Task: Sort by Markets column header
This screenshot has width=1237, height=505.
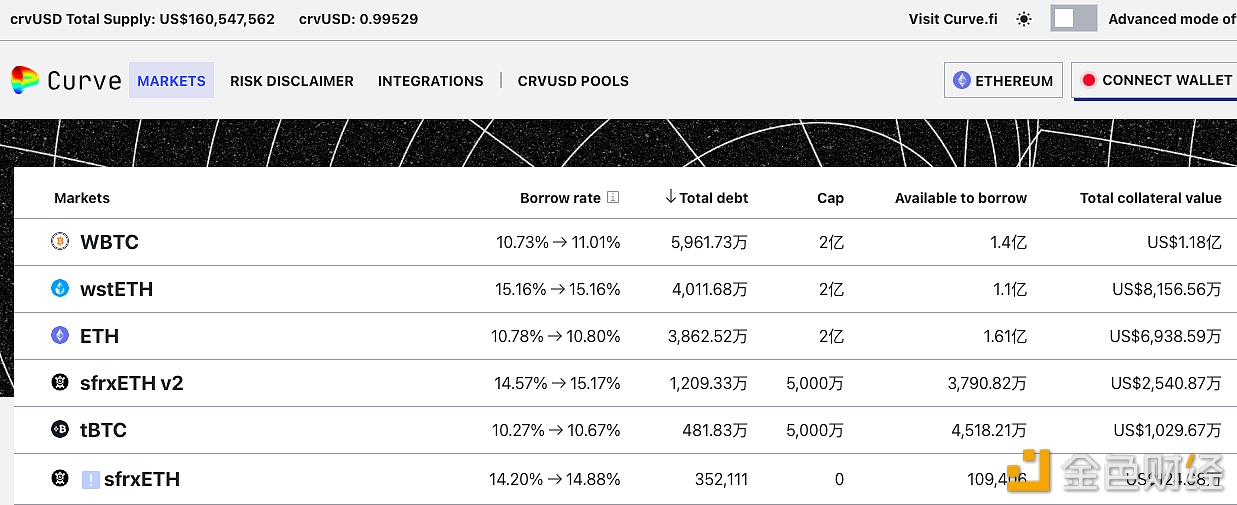Action: coord(82,198)
